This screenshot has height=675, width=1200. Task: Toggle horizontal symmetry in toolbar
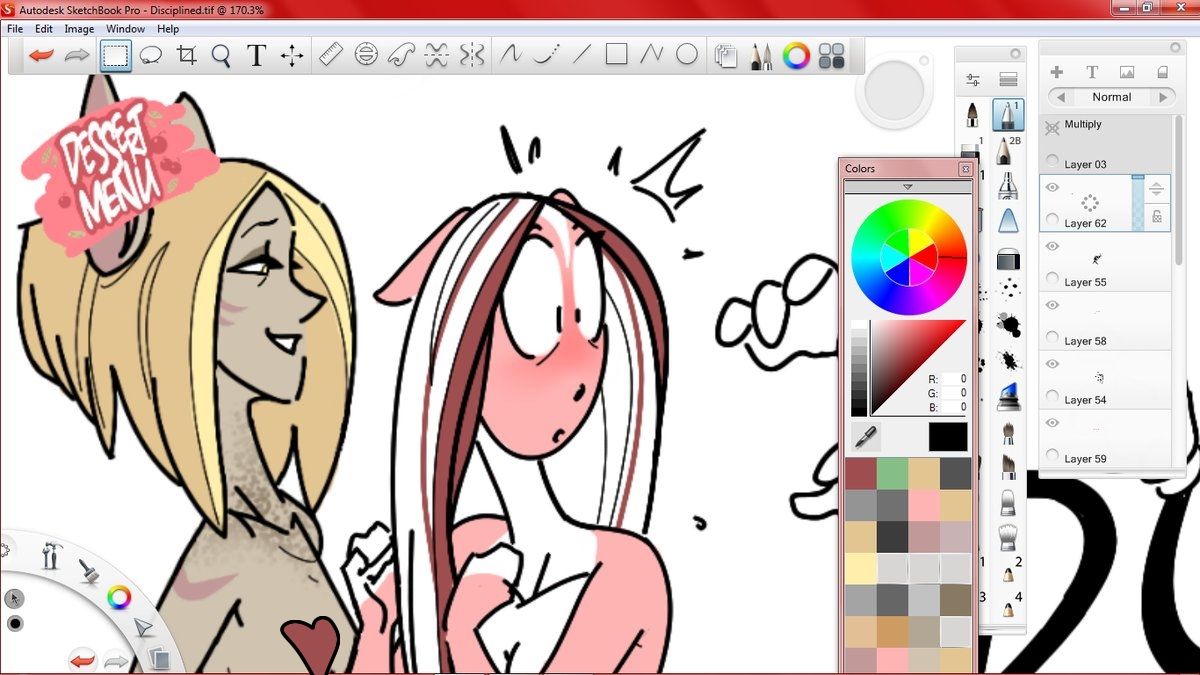tap(436, 55)
